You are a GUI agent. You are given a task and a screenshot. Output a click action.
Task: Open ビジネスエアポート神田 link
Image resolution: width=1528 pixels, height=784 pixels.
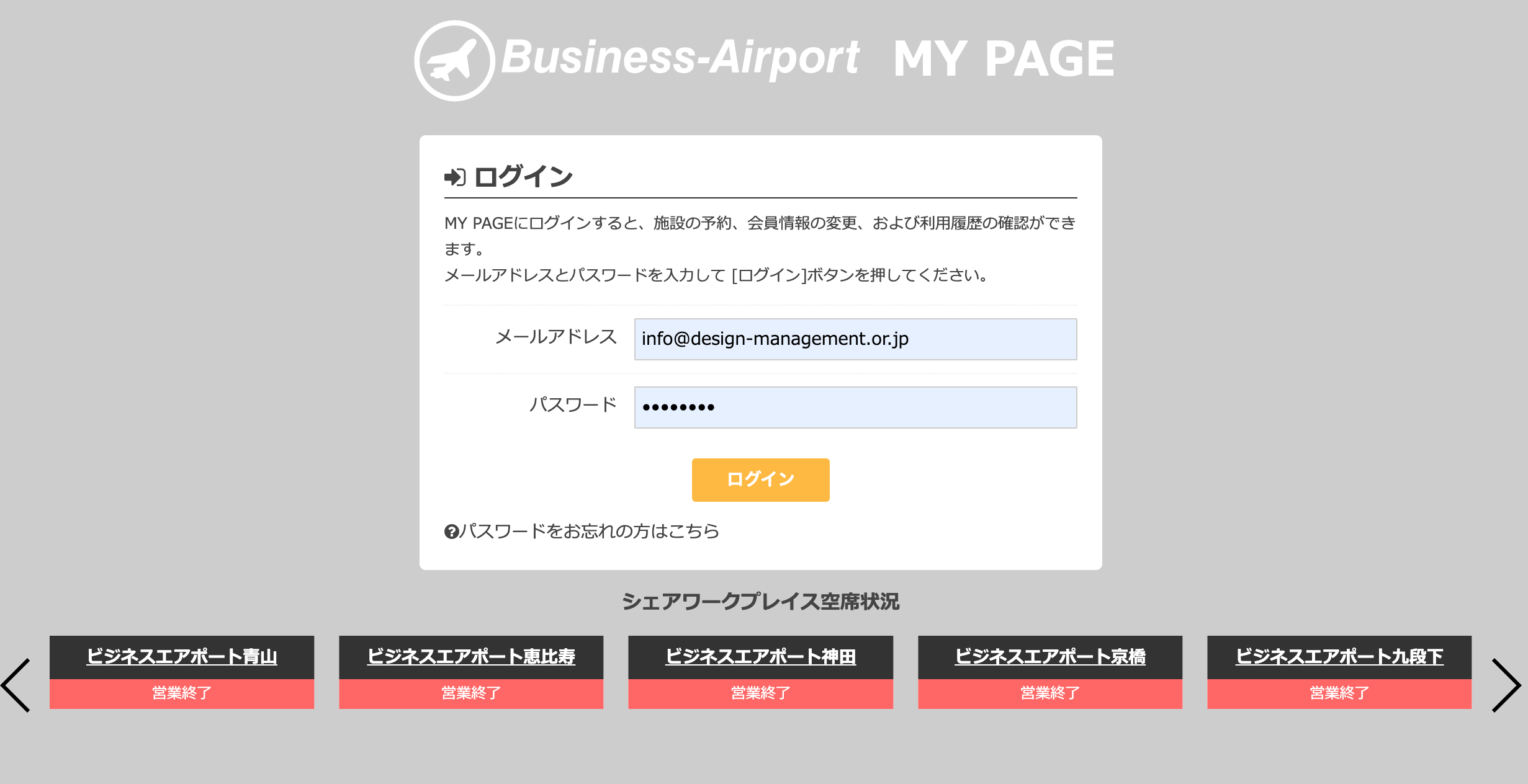760,656
